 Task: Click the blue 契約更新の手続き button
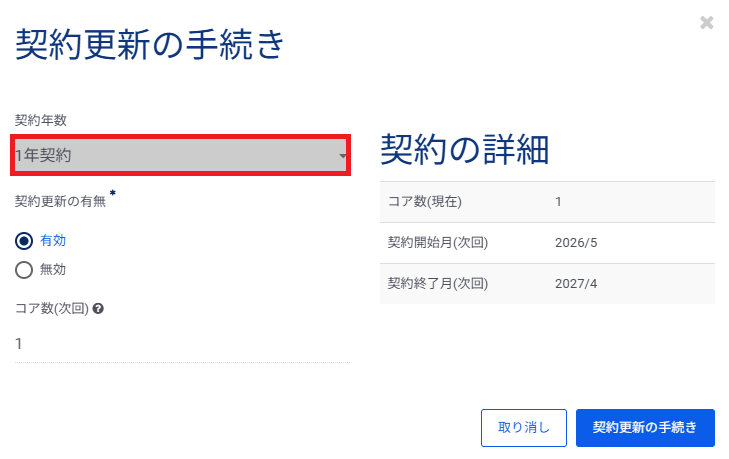(x=645, y=427)
